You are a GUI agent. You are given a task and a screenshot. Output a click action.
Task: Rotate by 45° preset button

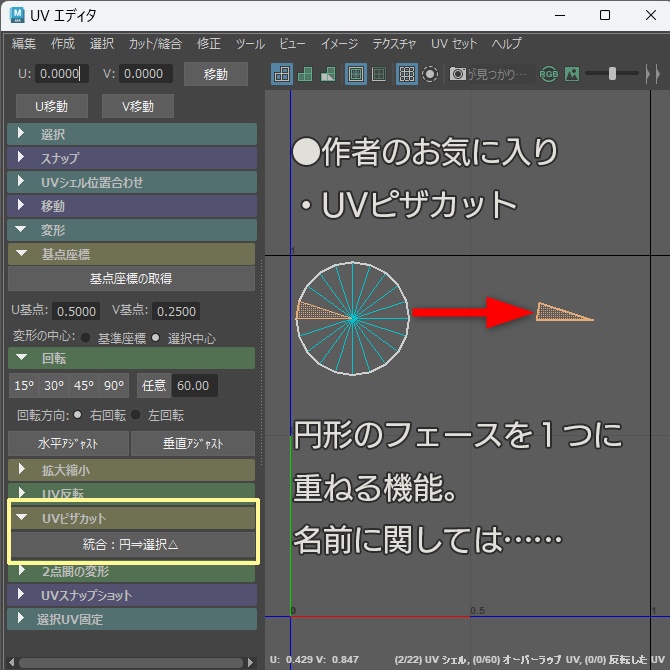tap(84, 385)
